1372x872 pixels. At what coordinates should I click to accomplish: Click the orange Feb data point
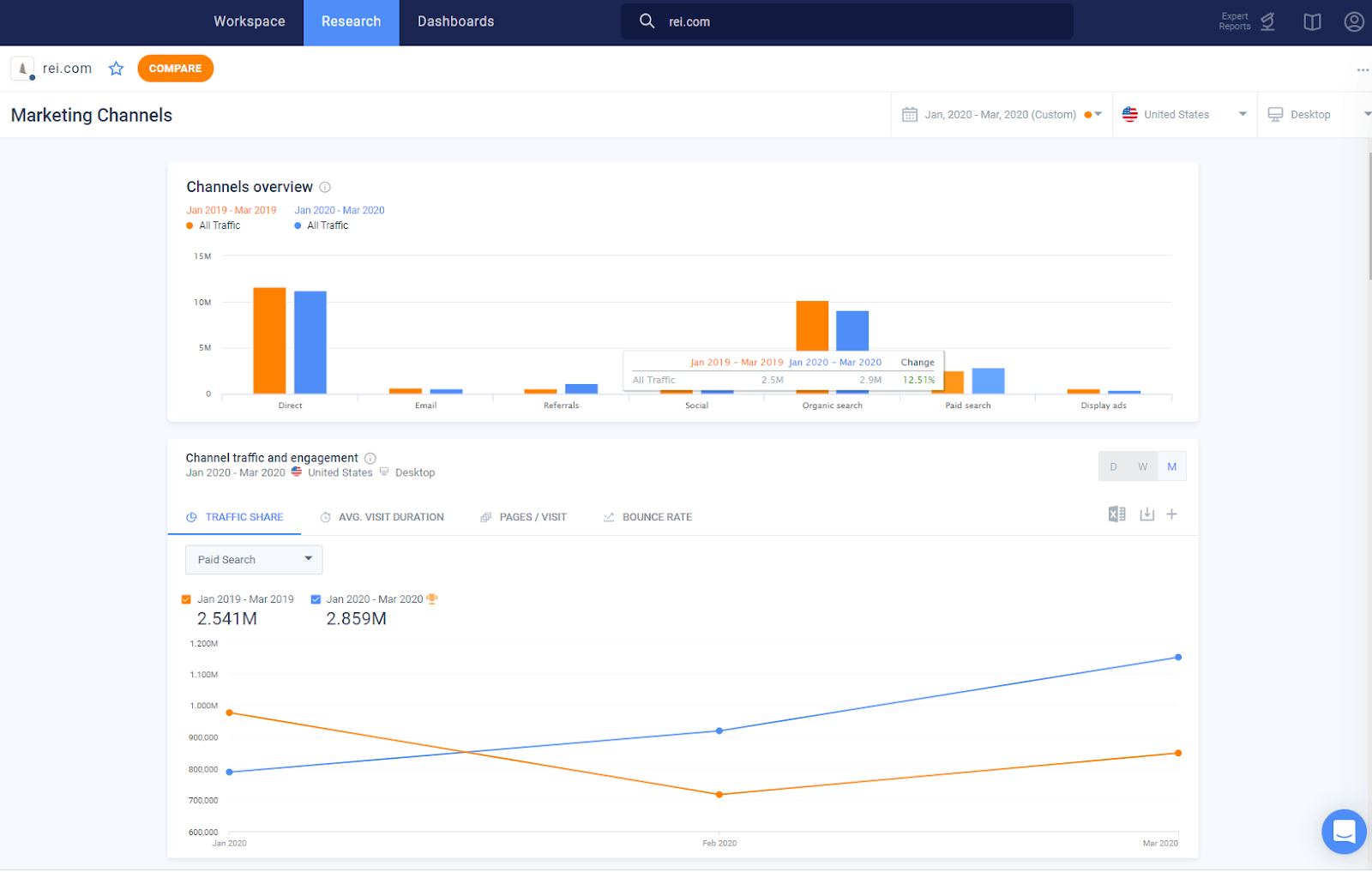click(x=719, y=794)
